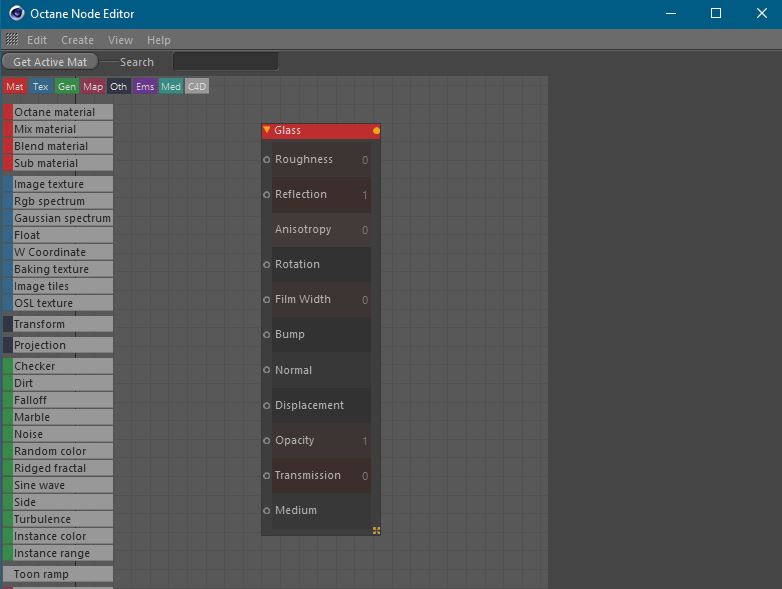This screenshot has width=782, height=589.
Task: Focus the Search input field
Action: (x=225, y=61)
